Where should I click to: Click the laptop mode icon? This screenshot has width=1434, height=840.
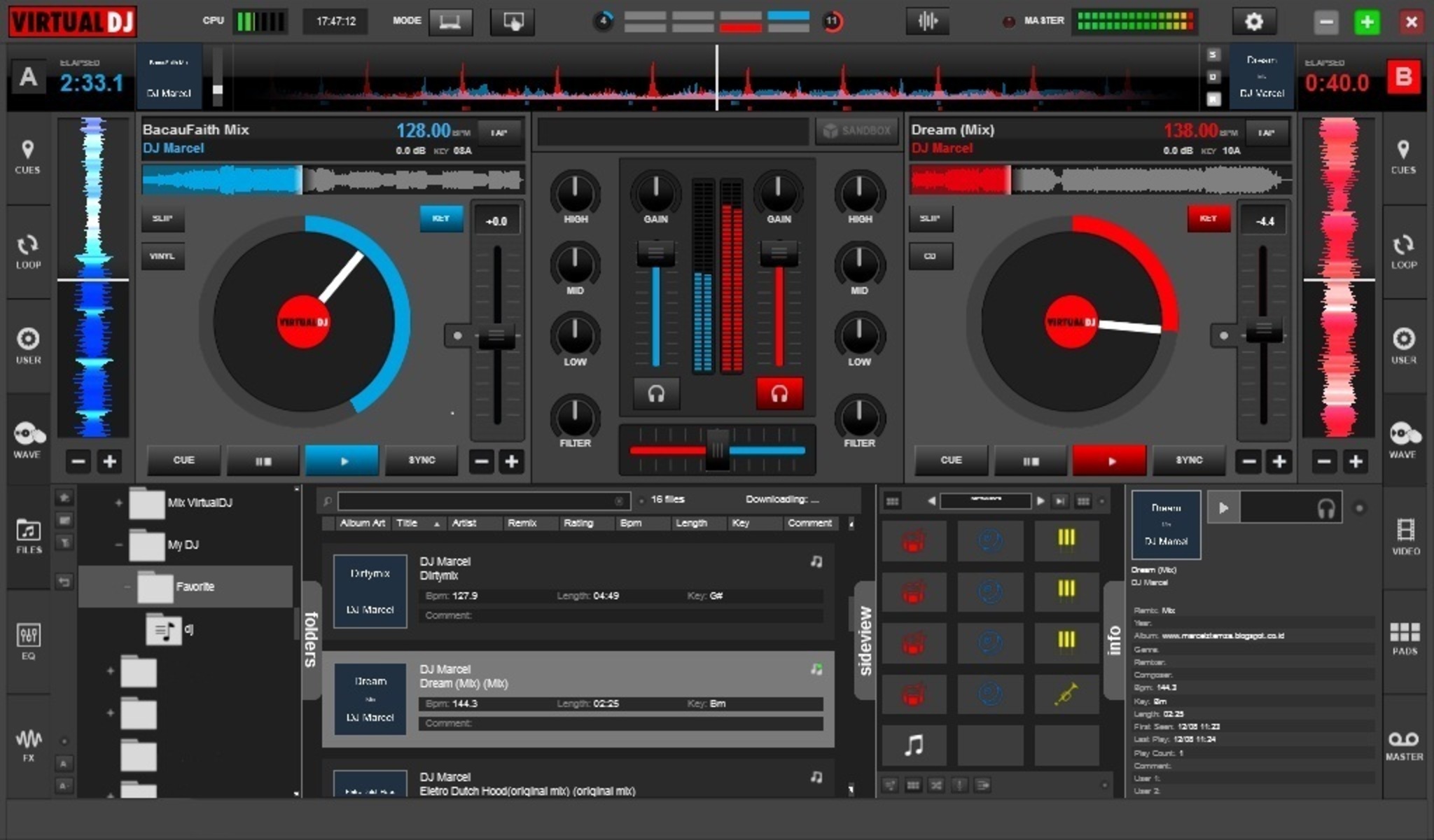coord(450,22)
